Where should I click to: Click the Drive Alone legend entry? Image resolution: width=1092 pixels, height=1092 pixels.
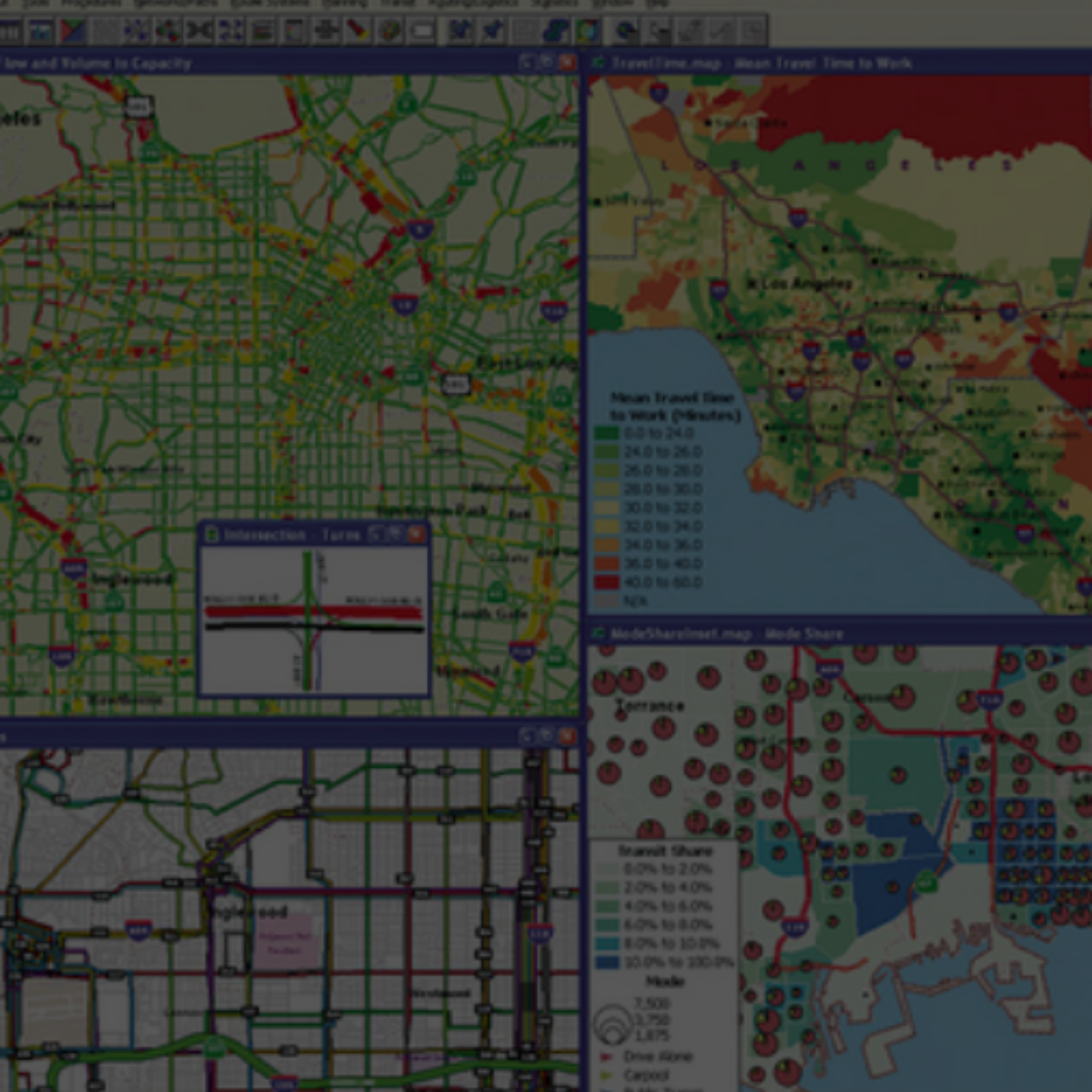(657, 1057)
